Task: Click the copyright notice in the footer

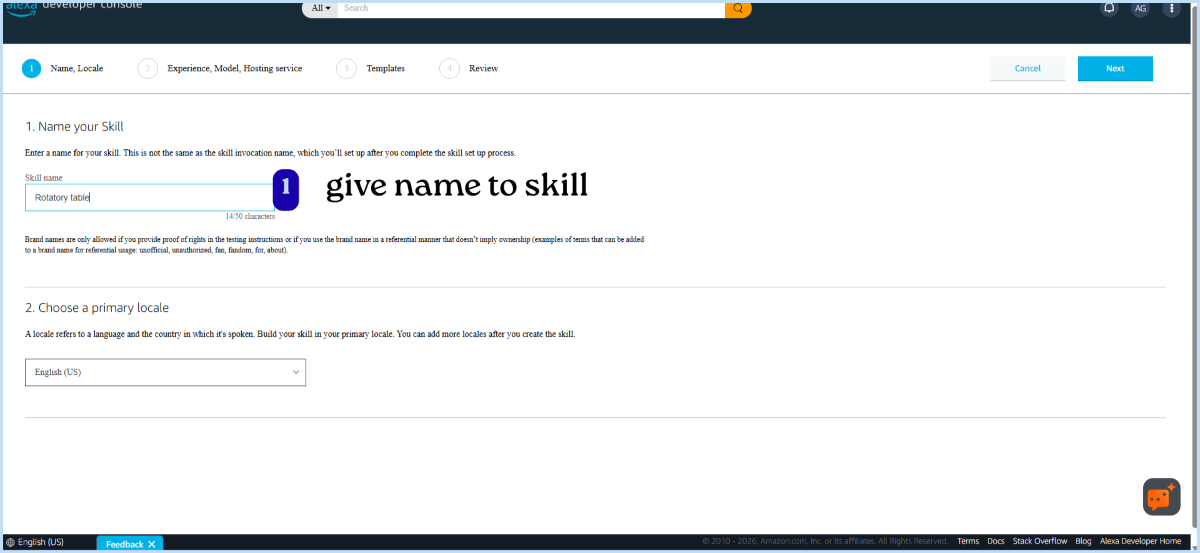Action: tap(825, 542)
